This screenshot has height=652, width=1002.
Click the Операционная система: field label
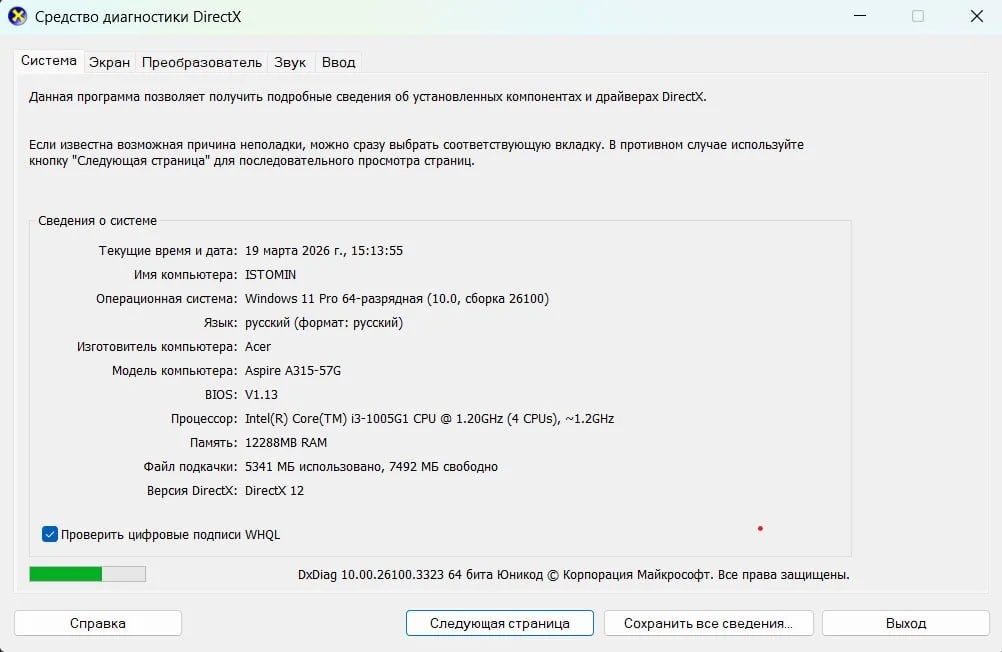[167, 299]
